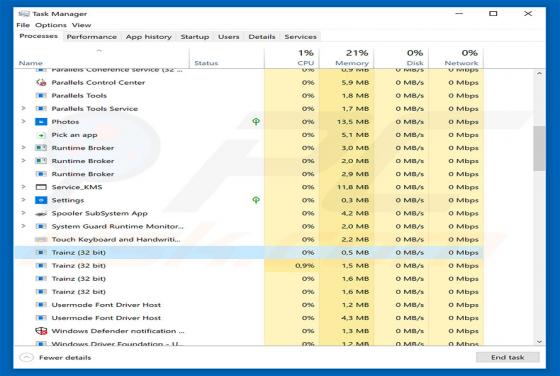The width and height of the screenshot is (560, 376).
Task: Click the Photos app icon
Action: [41, 122]
